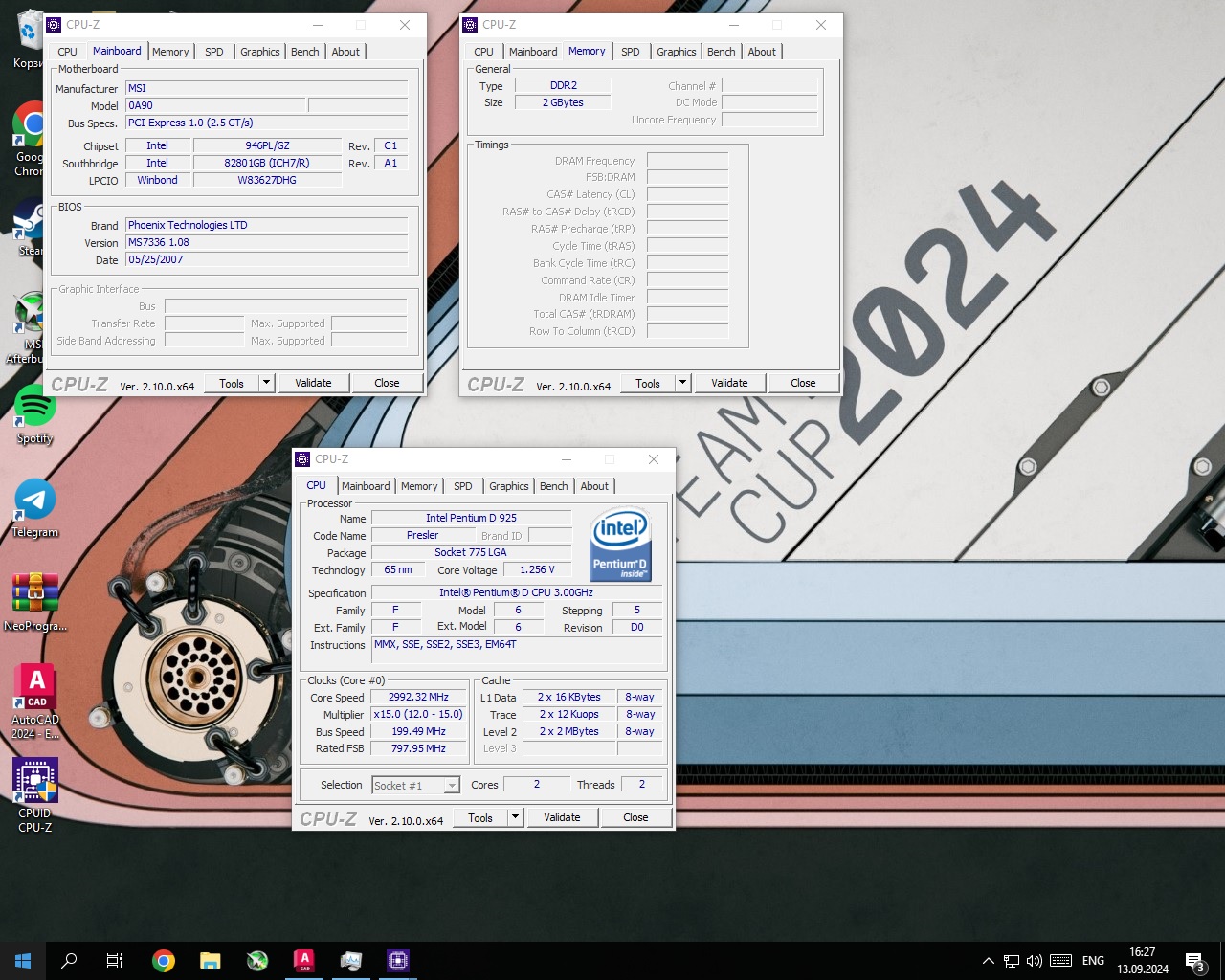Screen dimensions: 1225x980
Task: Launch AutoCAD 2024 from the desktop
Action: tap(35, 701)
